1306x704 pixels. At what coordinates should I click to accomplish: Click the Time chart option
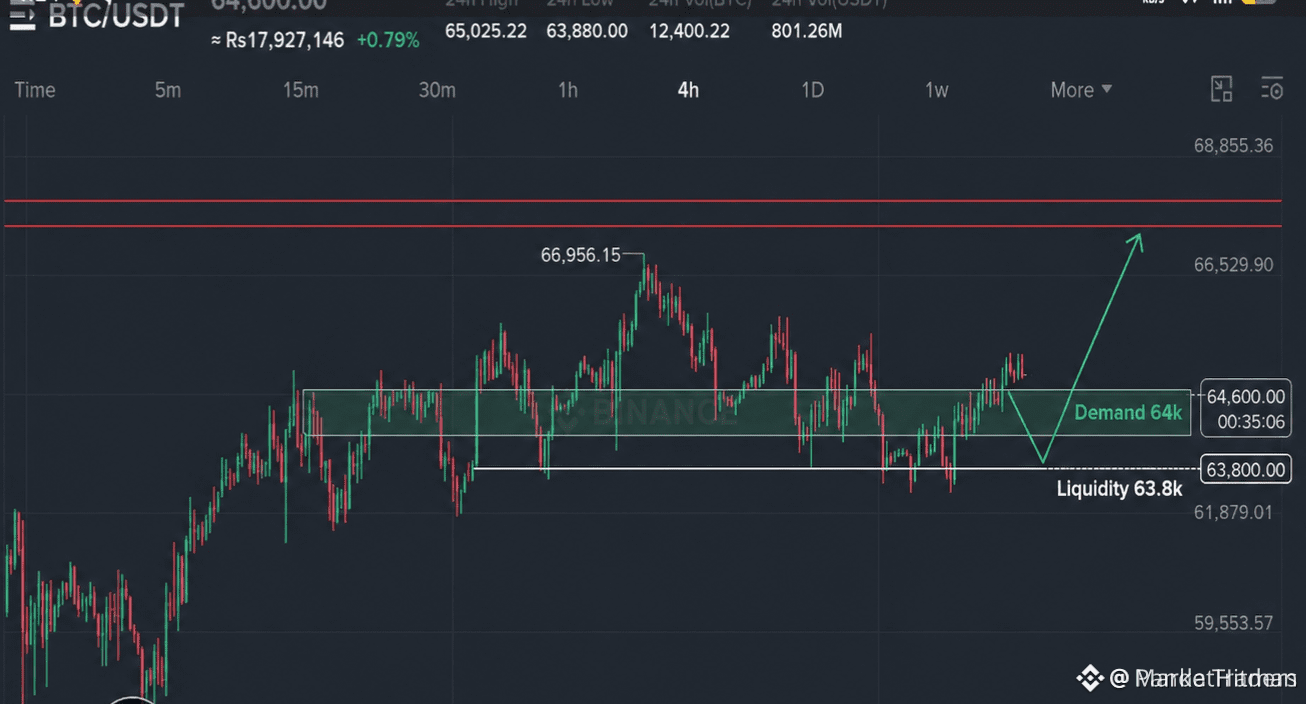coord(35,90)
